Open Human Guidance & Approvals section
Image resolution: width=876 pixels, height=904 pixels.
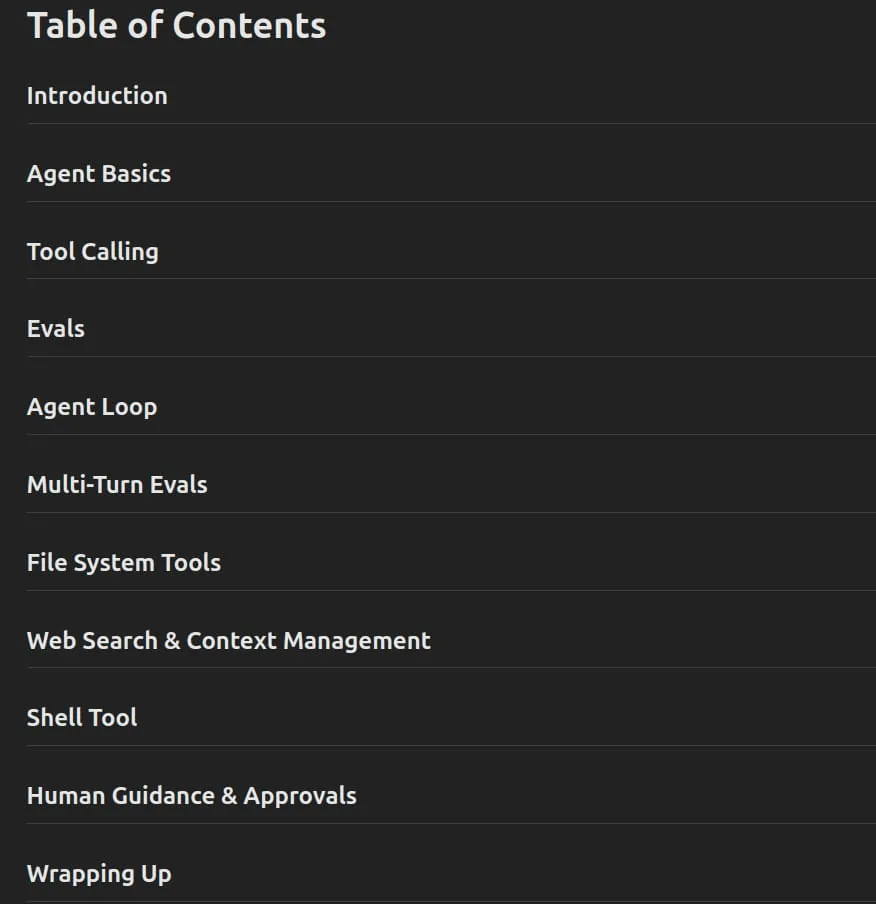(x=192, y=796)
